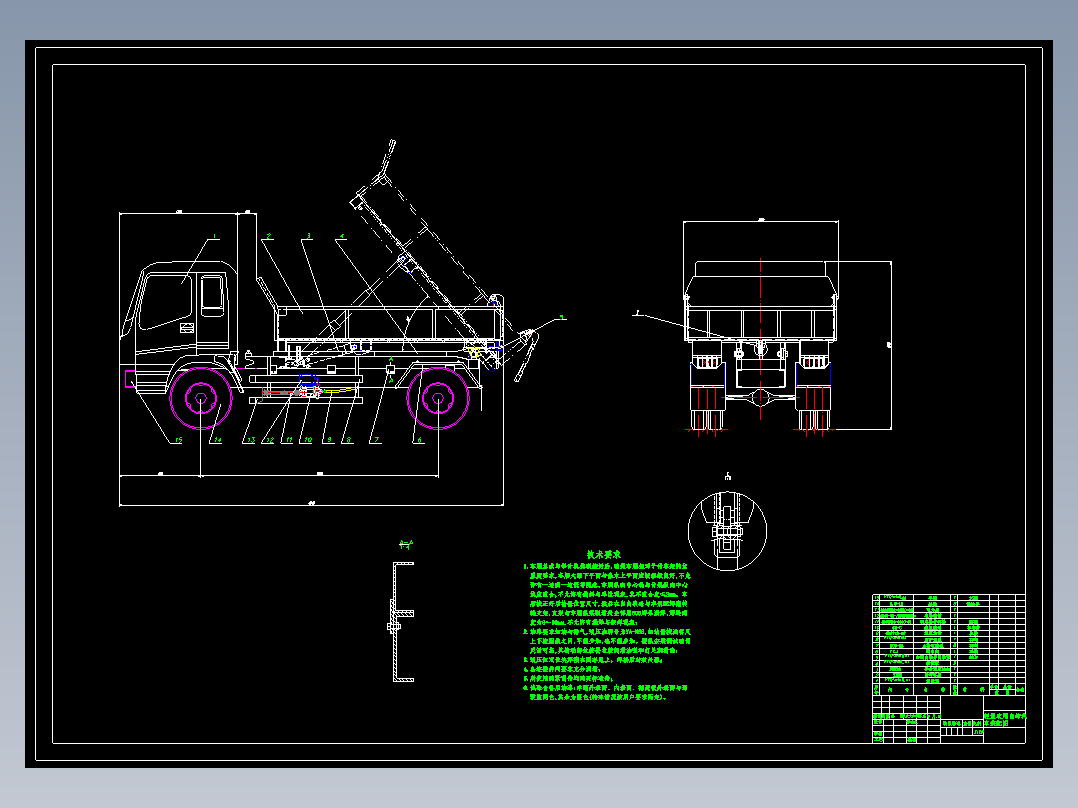Select the green section mark above channel view
This screenshot has width=1078, height=808.
406,545
